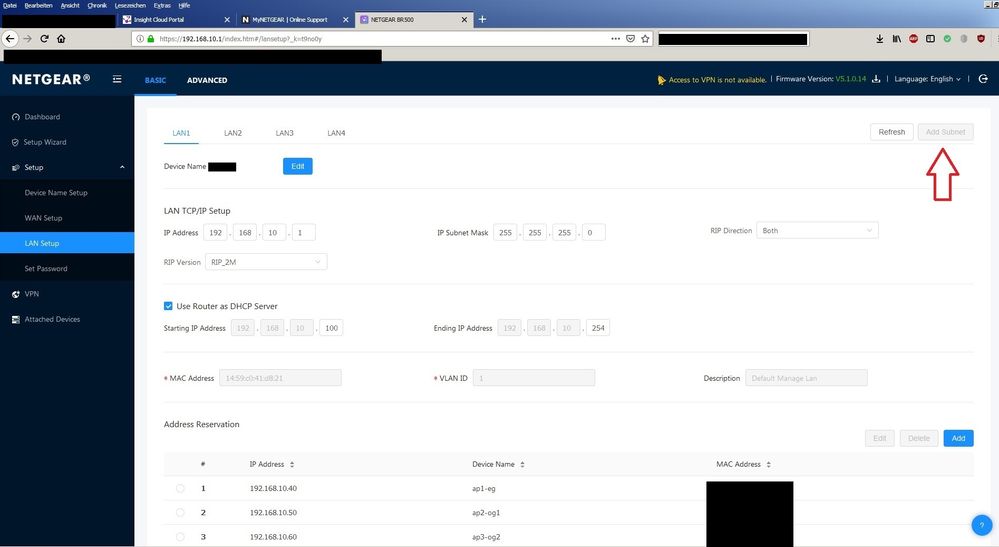This screenshot has width=999, height=547.
Task: Open the Lesezeichen browser menu
Action: click(x=130, y=5)
